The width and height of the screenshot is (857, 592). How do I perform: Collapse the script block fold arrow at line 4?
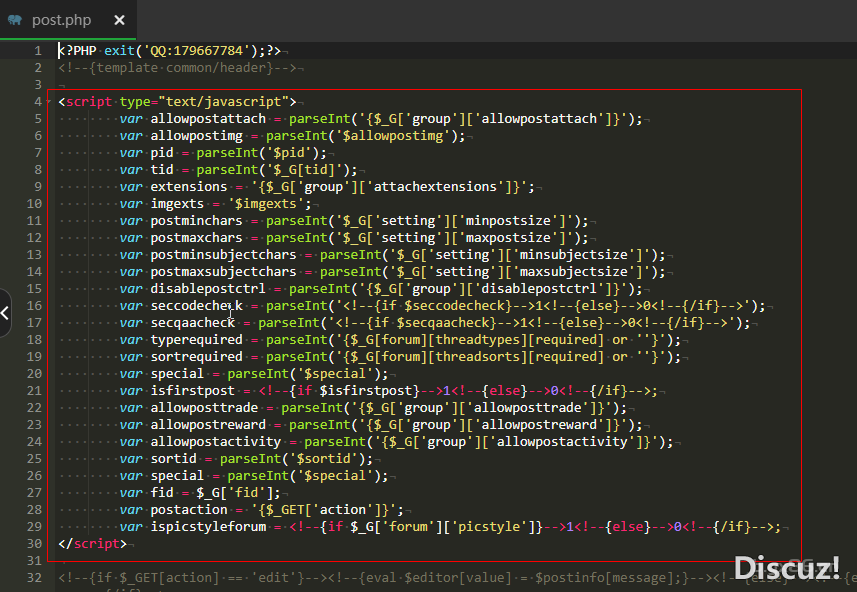point(49,102)
